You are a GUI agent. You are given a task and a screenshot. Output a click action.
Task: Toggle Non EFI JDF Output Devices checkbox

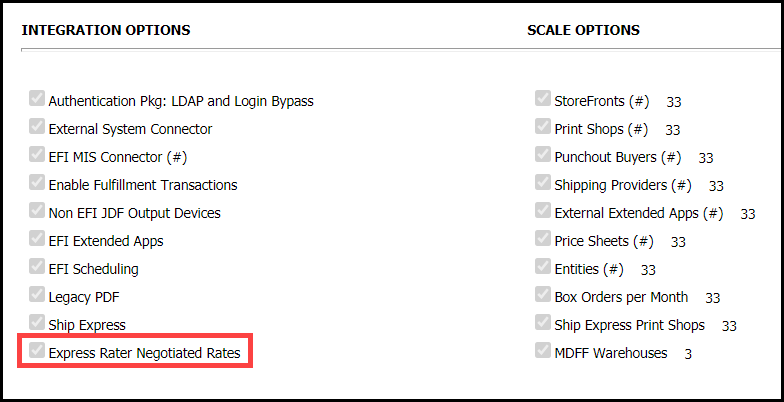pyautogui.click(x=37, y=211)
